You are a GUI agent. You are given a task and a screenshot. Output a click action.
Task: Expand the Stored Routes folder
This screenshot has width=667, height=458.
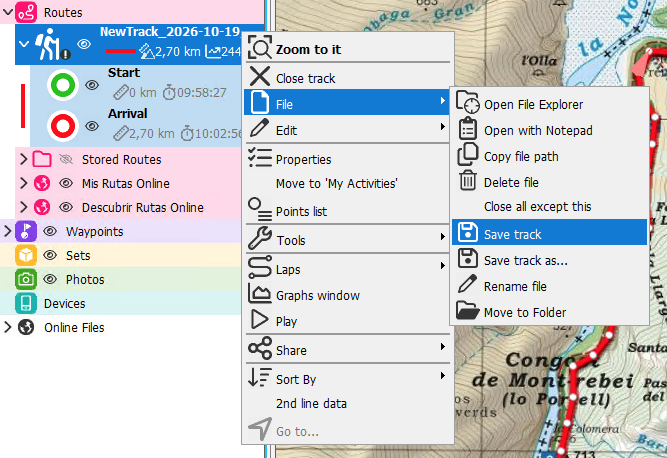click(24, 159)
